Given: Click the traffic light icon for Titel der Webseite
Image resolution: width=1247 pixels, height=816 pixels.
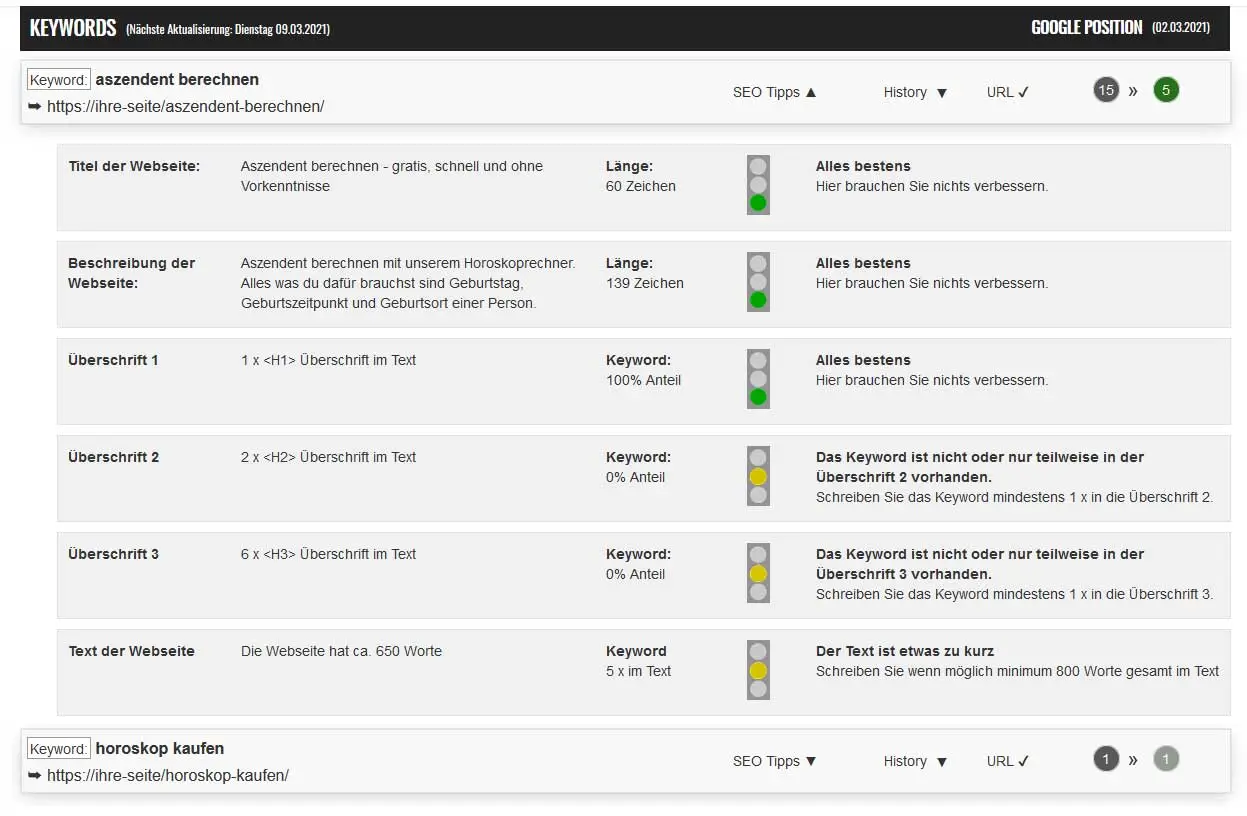Looking at the screenshot, I should (758, 185).
